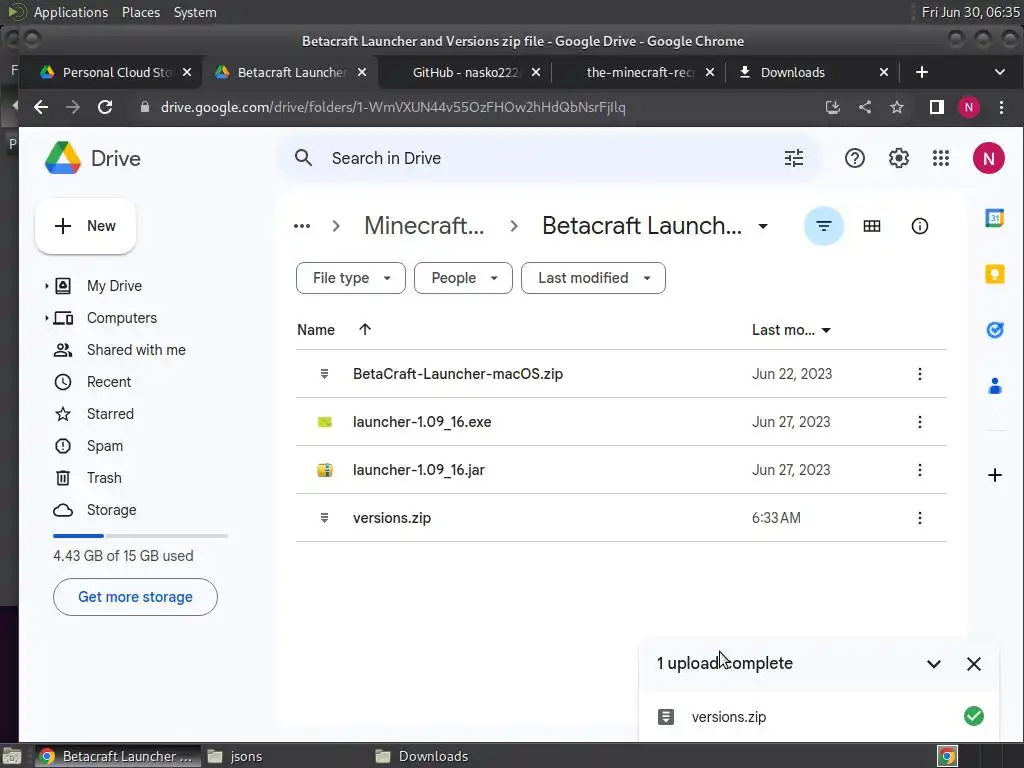Open Contacts side panel
Screen dimensions: 1024x768
coord(995,386)
